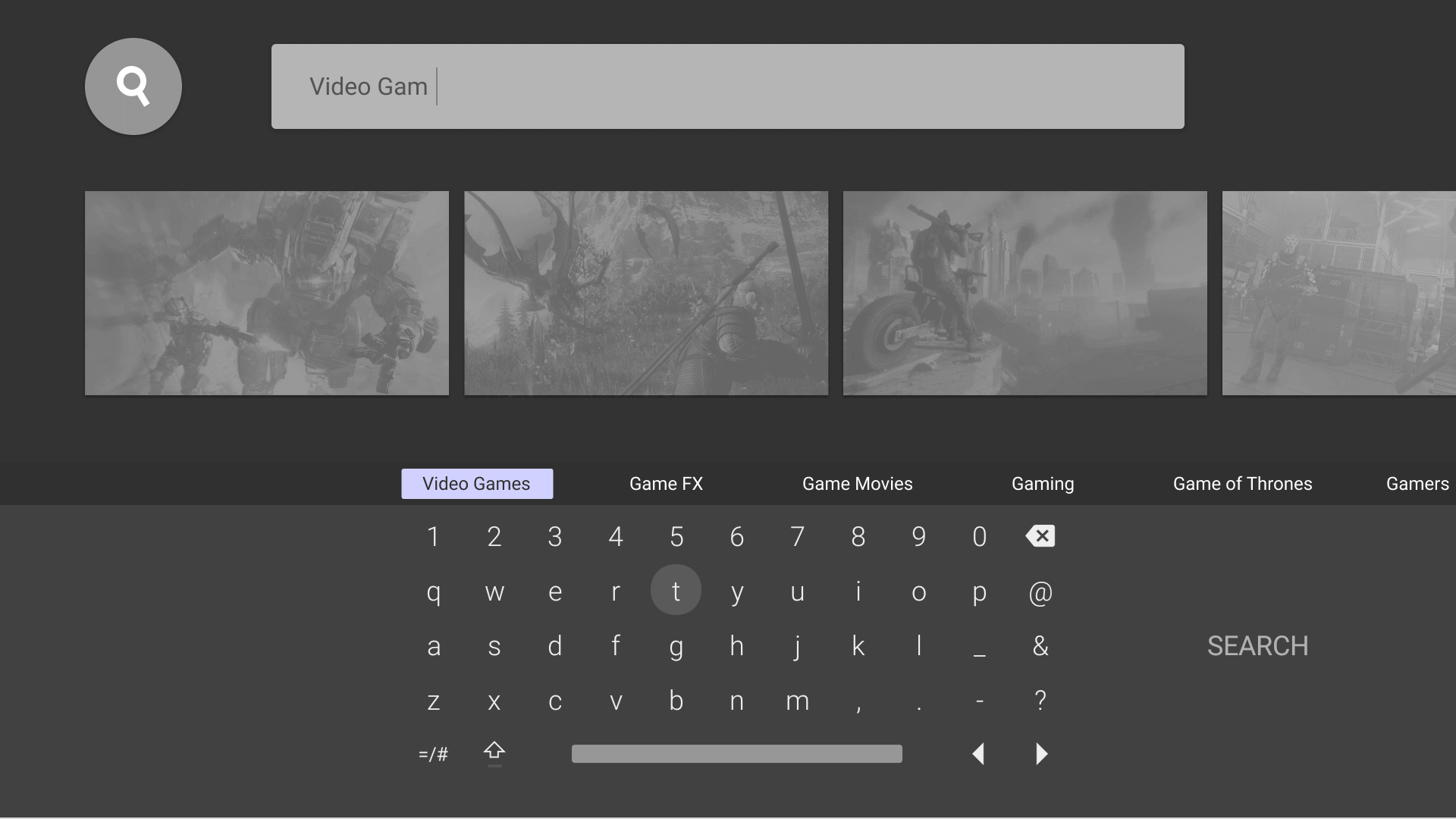The width and height of the screenshot is (1456, 819).
Task: Tap the 'k' key
Action: pyautogui.click(x=858, y=646)
